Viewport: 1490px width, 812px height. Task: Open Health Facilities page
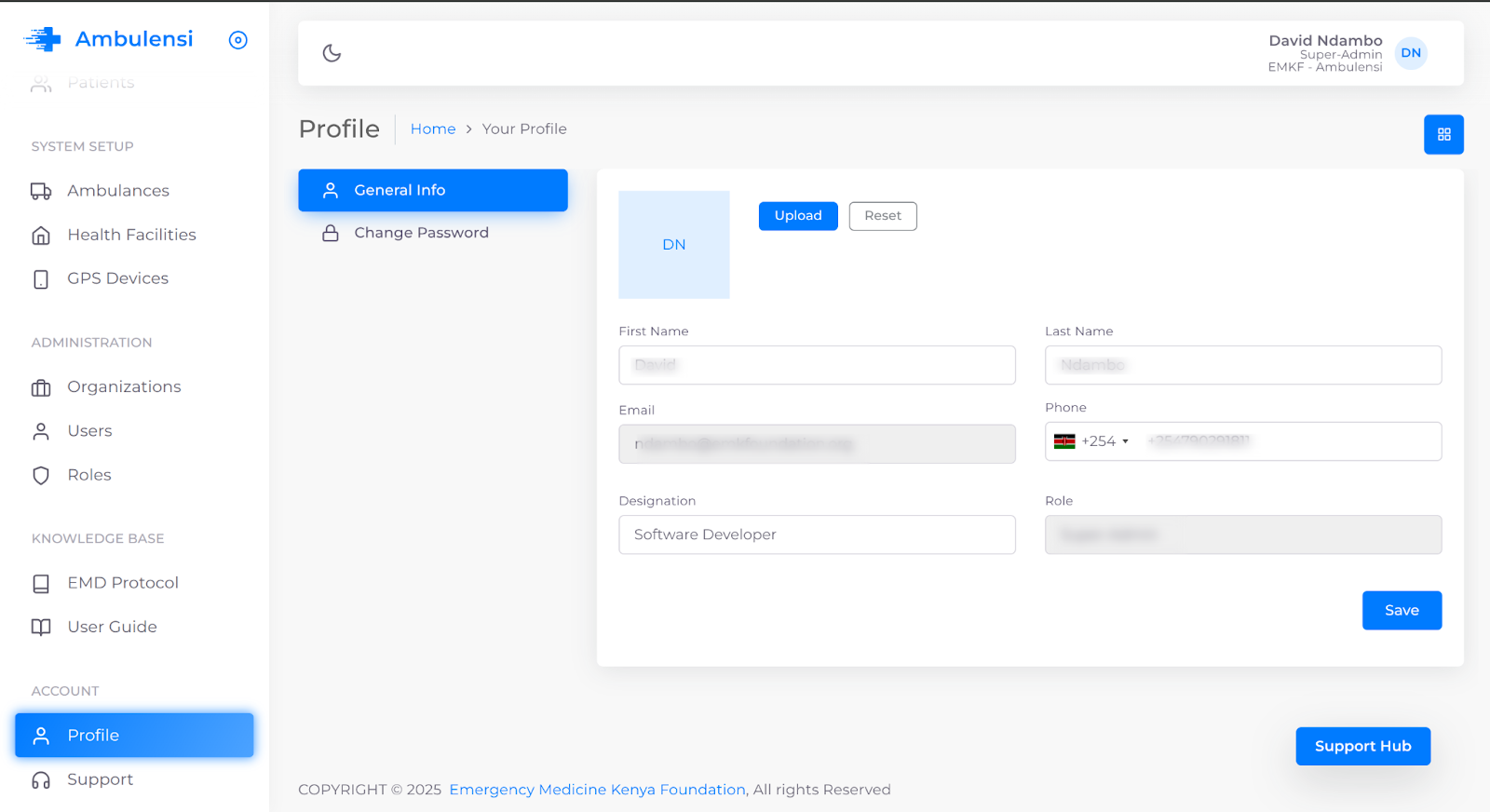tap(131, 235)
